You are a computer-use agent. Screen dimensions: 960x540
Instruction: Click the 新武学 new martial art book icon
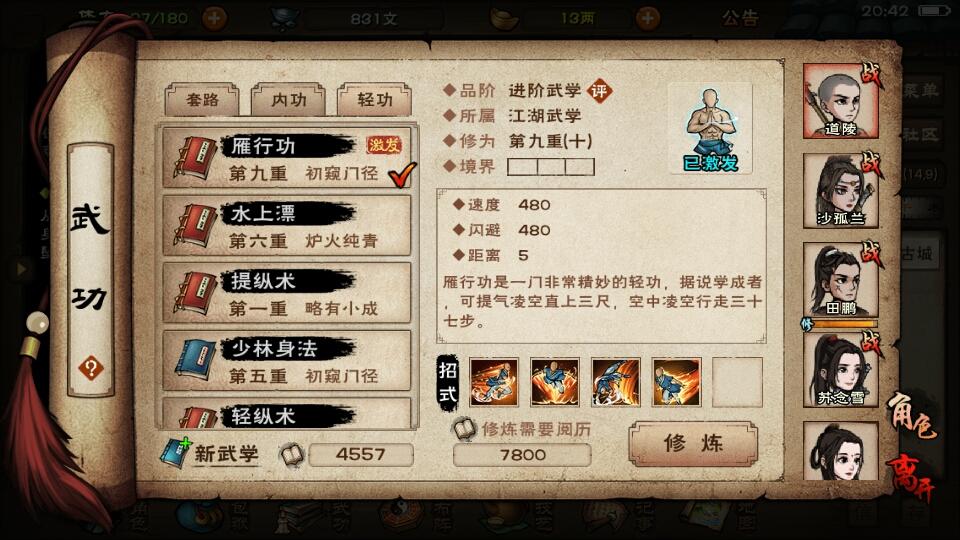176,453
